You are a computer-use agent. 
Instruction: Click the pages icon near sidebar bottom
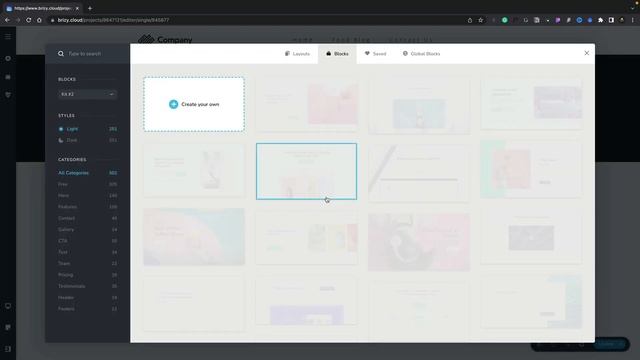coord(8,327)
